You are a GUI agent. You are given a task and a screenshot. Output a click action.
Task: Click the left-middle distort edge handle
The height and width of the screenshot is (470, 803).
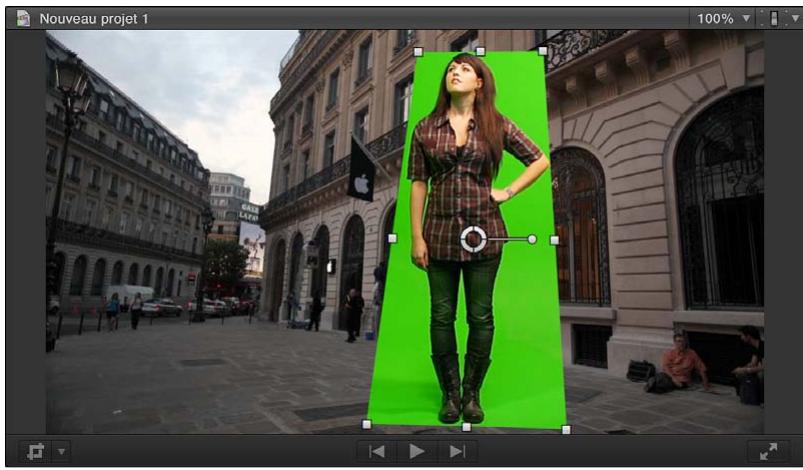click(x=392, y=239)
